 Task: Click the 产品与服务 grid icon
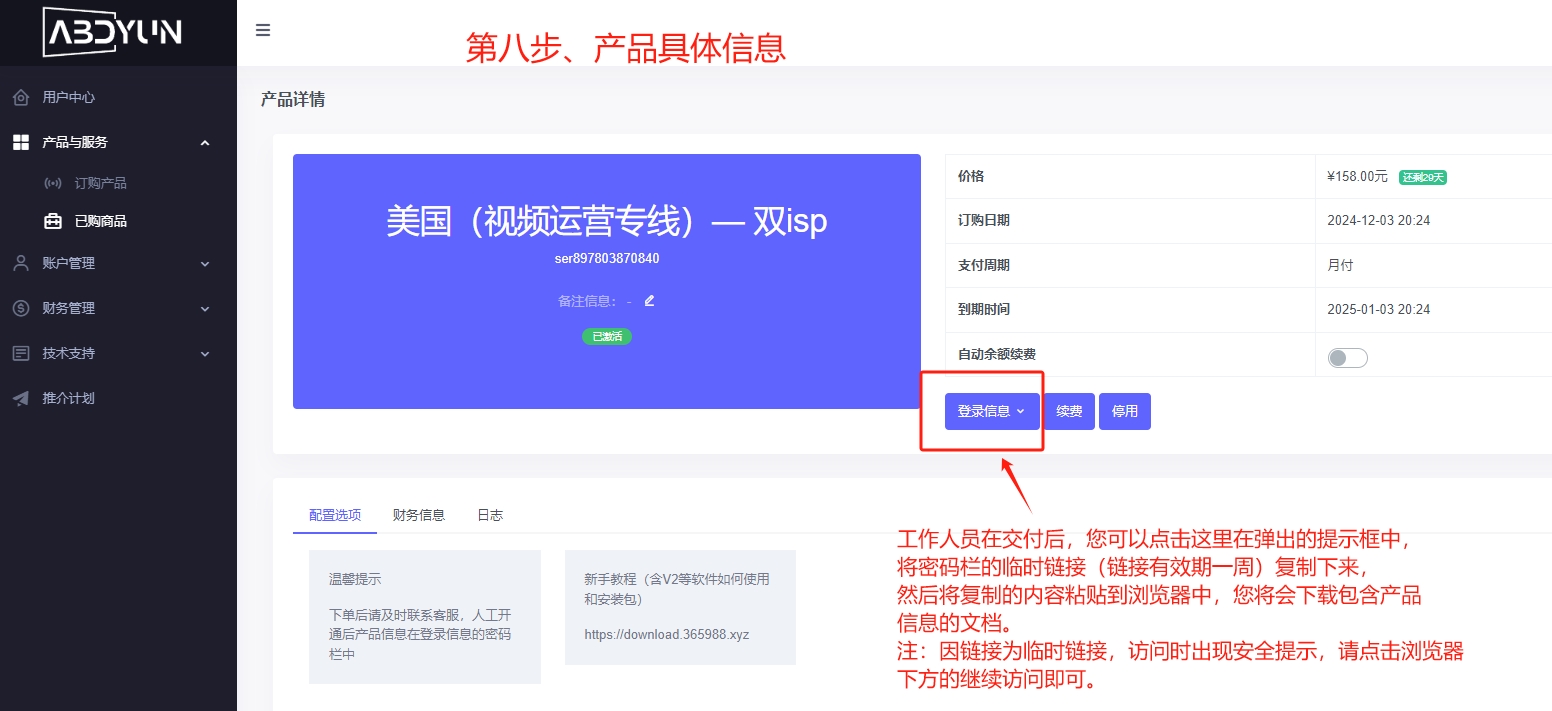tap(21, 143)
